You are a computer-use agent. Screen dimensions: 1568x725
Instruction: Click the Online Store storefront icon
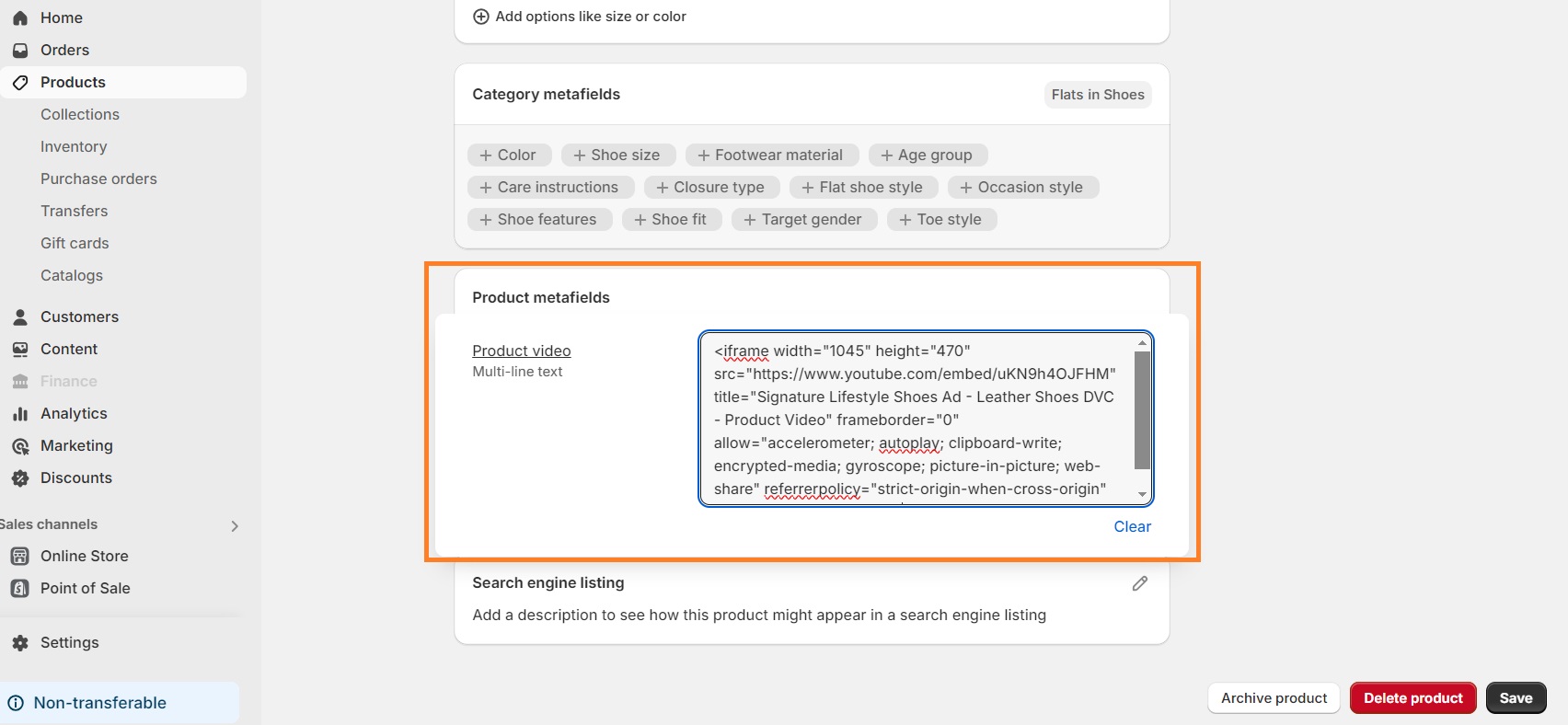point(20,556)
